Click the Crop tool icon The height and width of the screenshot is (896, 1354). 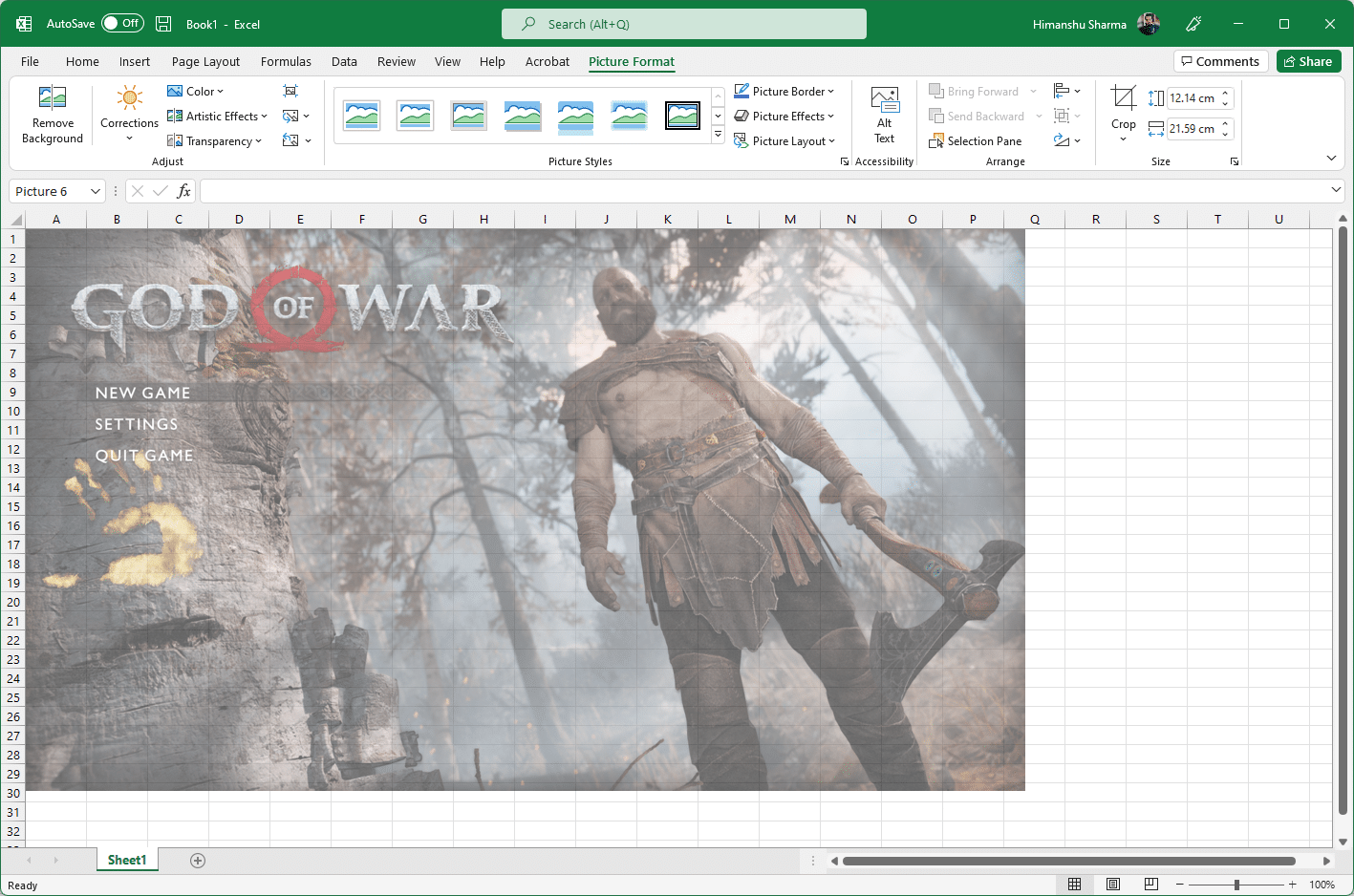(x=1124, y=97)
